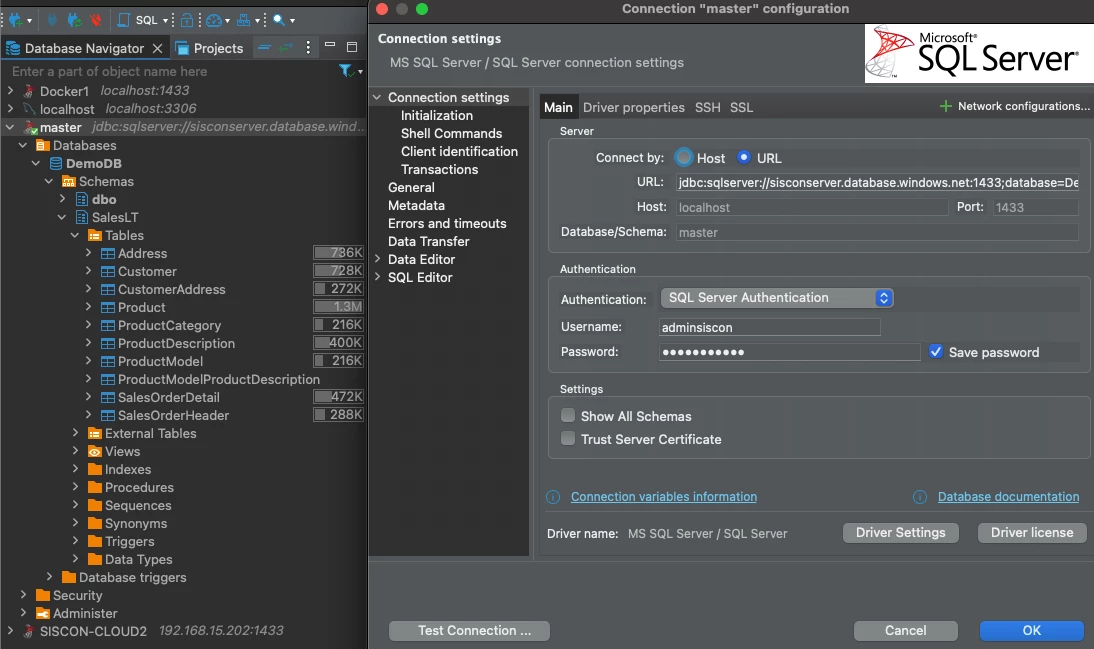Maximize the Database Navigator panel
This screenshot has height=649, width=1094.
tap(352, 47)
